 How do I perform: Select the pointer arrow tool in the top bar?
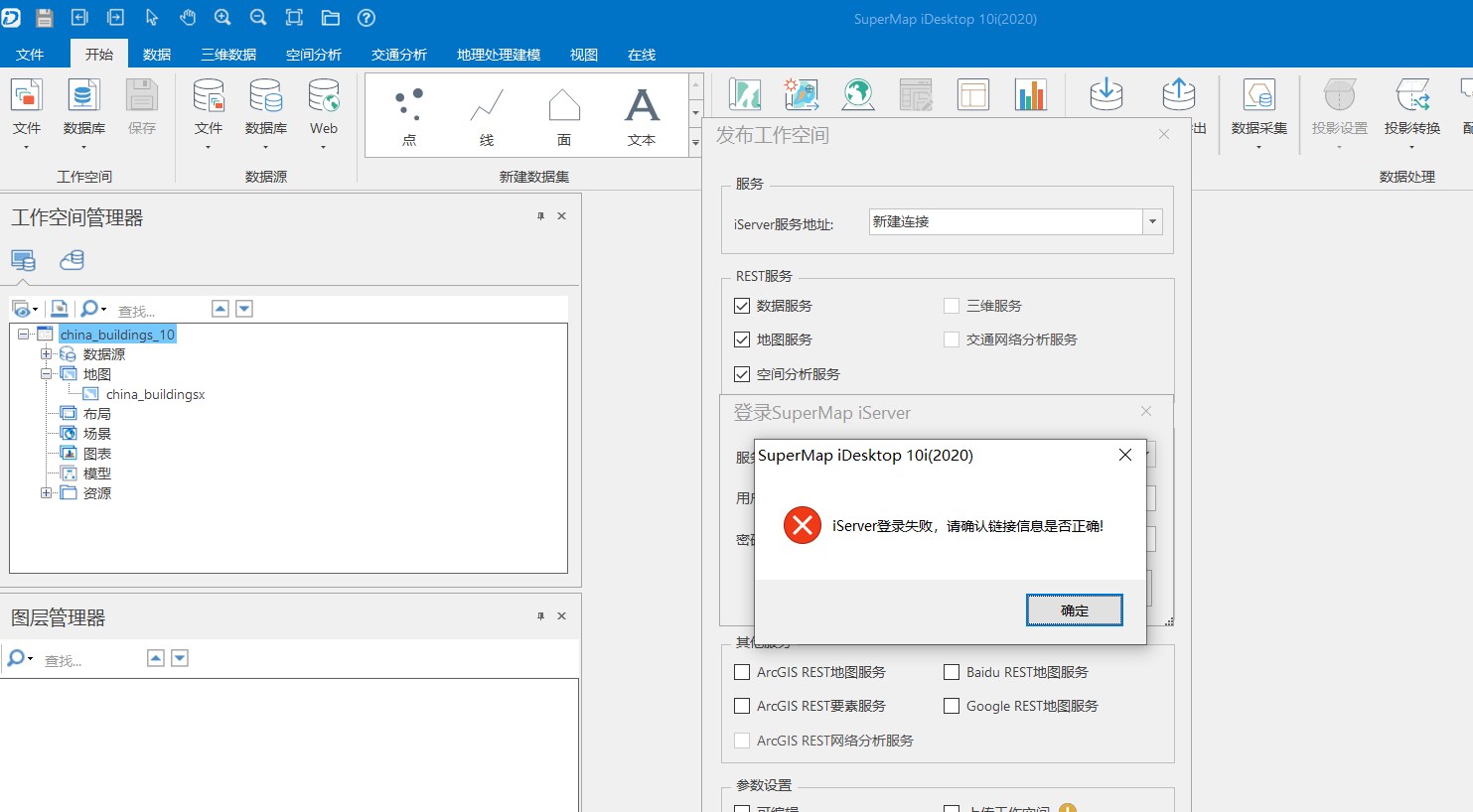(x=152, y=18)
